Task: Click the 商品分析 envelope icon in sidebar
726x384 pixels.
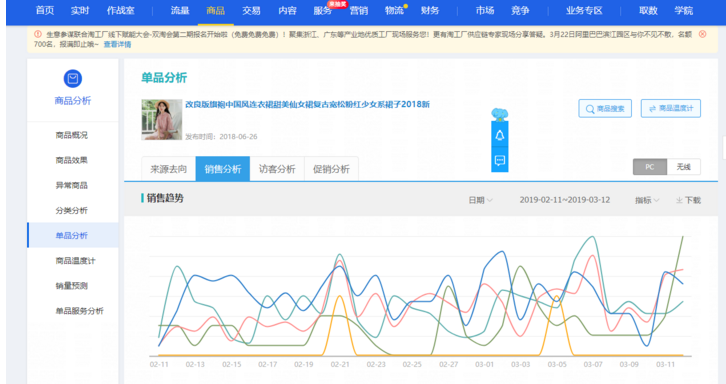Action: 73,78
